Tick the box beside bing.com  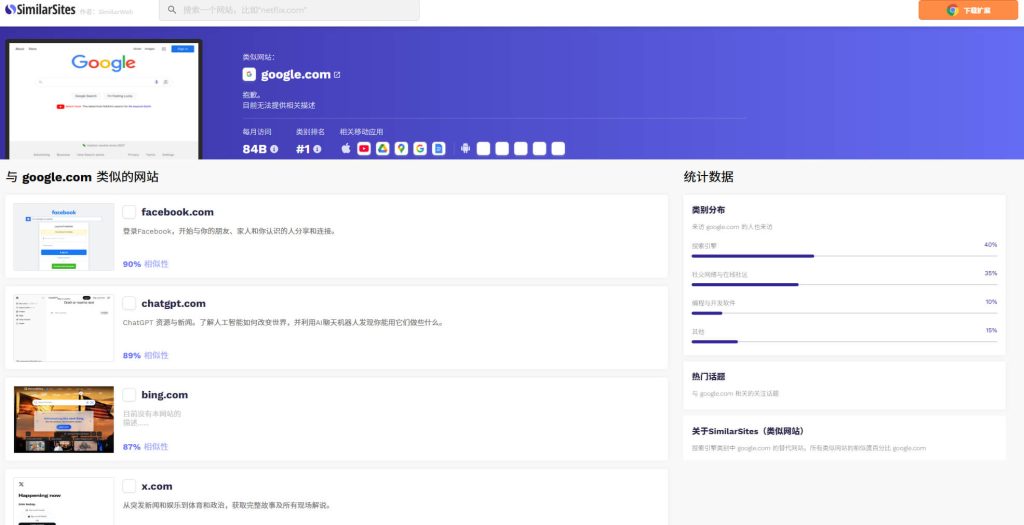coord(129,395)
